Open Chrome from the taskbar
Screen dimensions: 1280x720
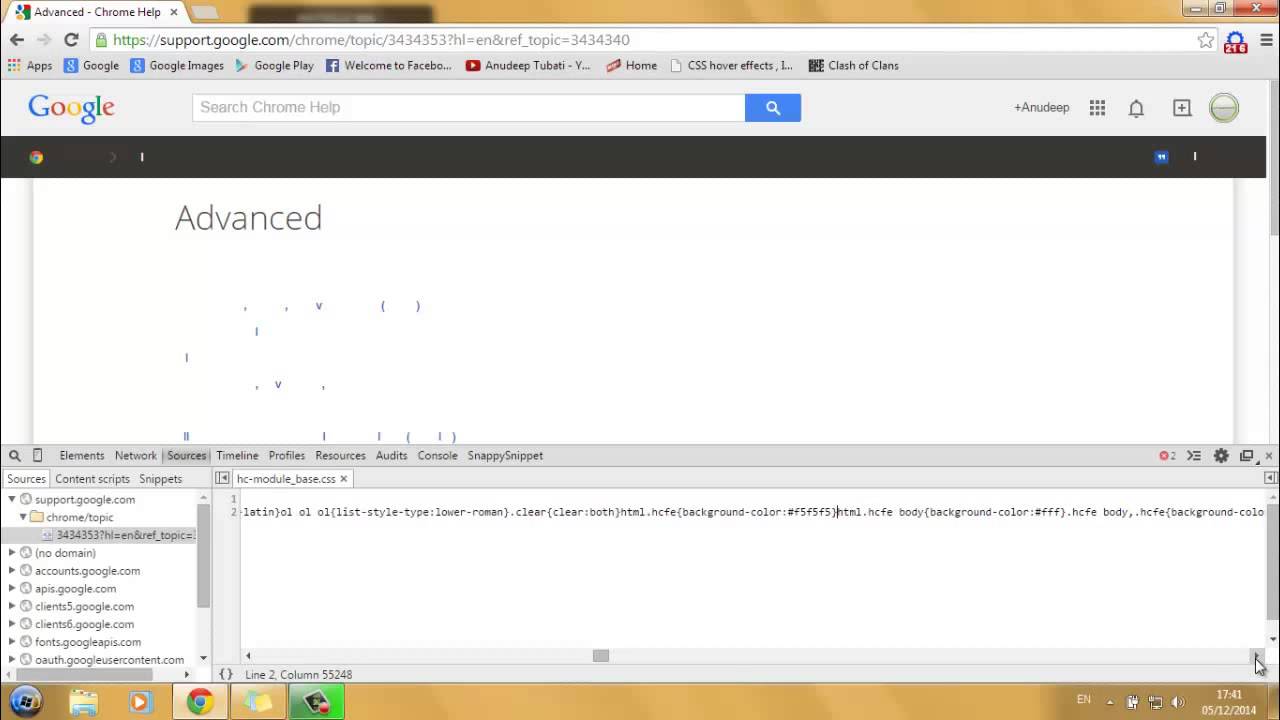click(x=199, y=702)
